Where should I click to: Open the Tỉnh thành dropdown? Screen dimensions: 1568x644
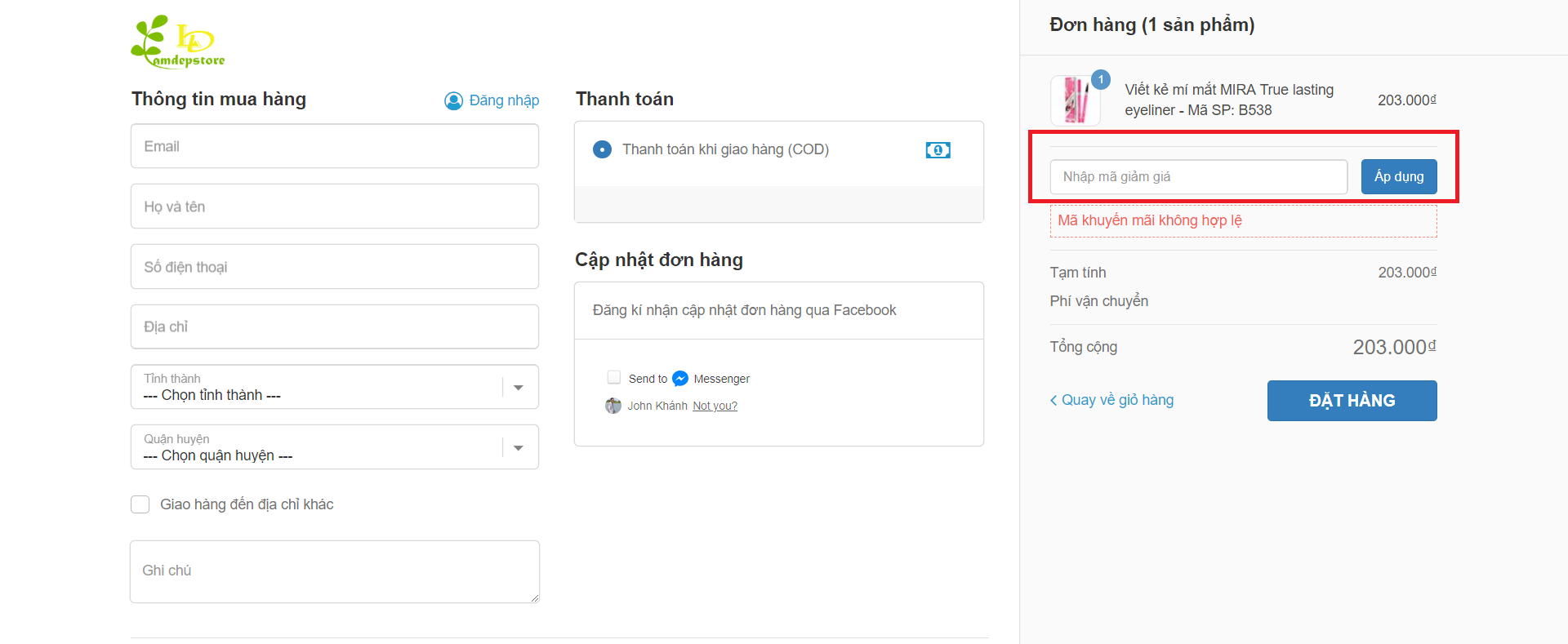tap(334, 387)
